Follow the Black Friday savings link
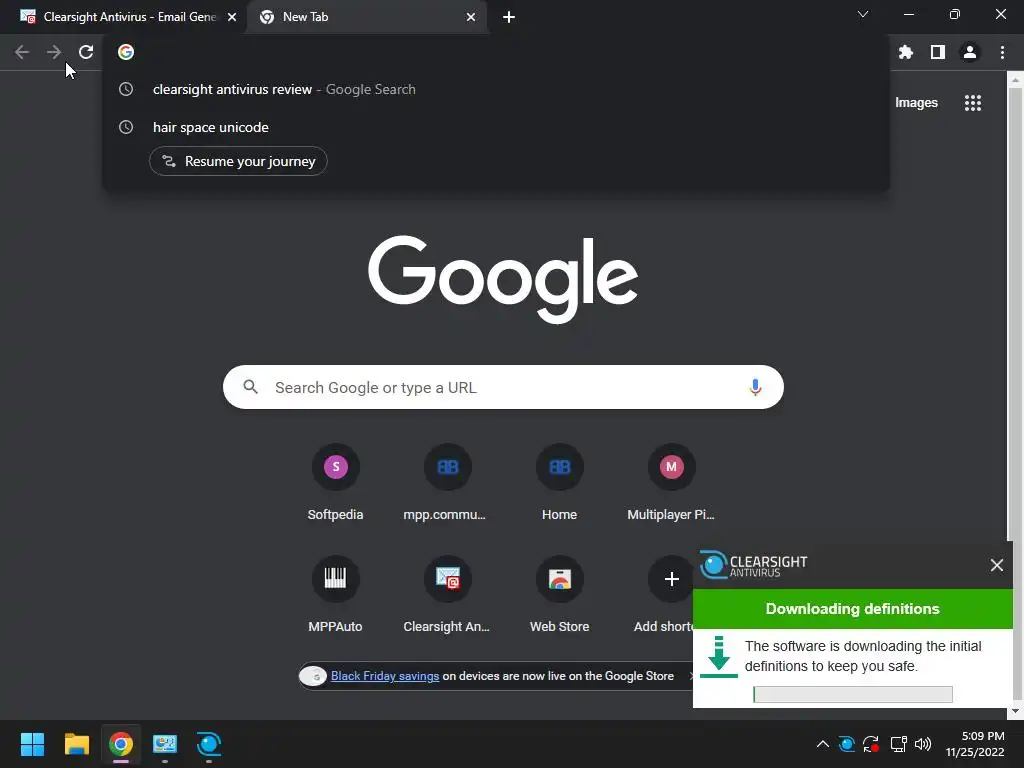The image size is (1024, 768). tap(385, 676)
